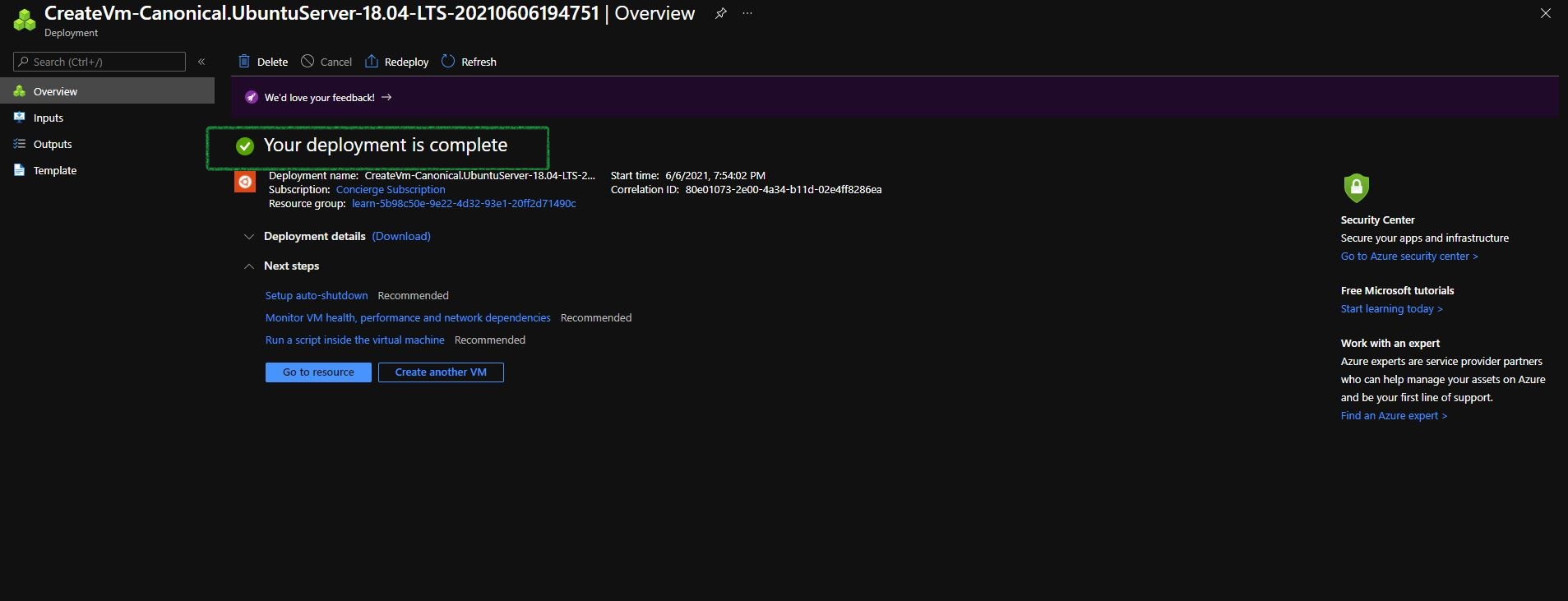Screen dimensions: 1568x601
Task: Click 'Recommended' beside Setup auto-shutdown
Action: click(x=414, y=295)
